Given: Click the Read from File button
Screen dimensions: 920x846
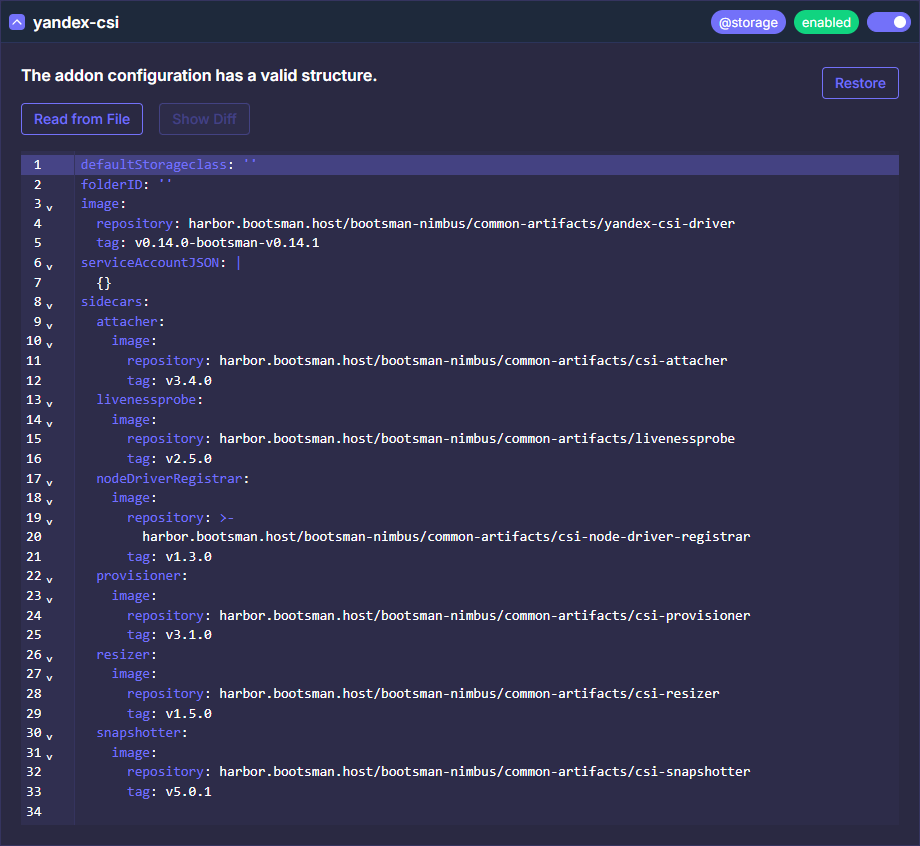Looking at the screenshot, I should point(82,119).
